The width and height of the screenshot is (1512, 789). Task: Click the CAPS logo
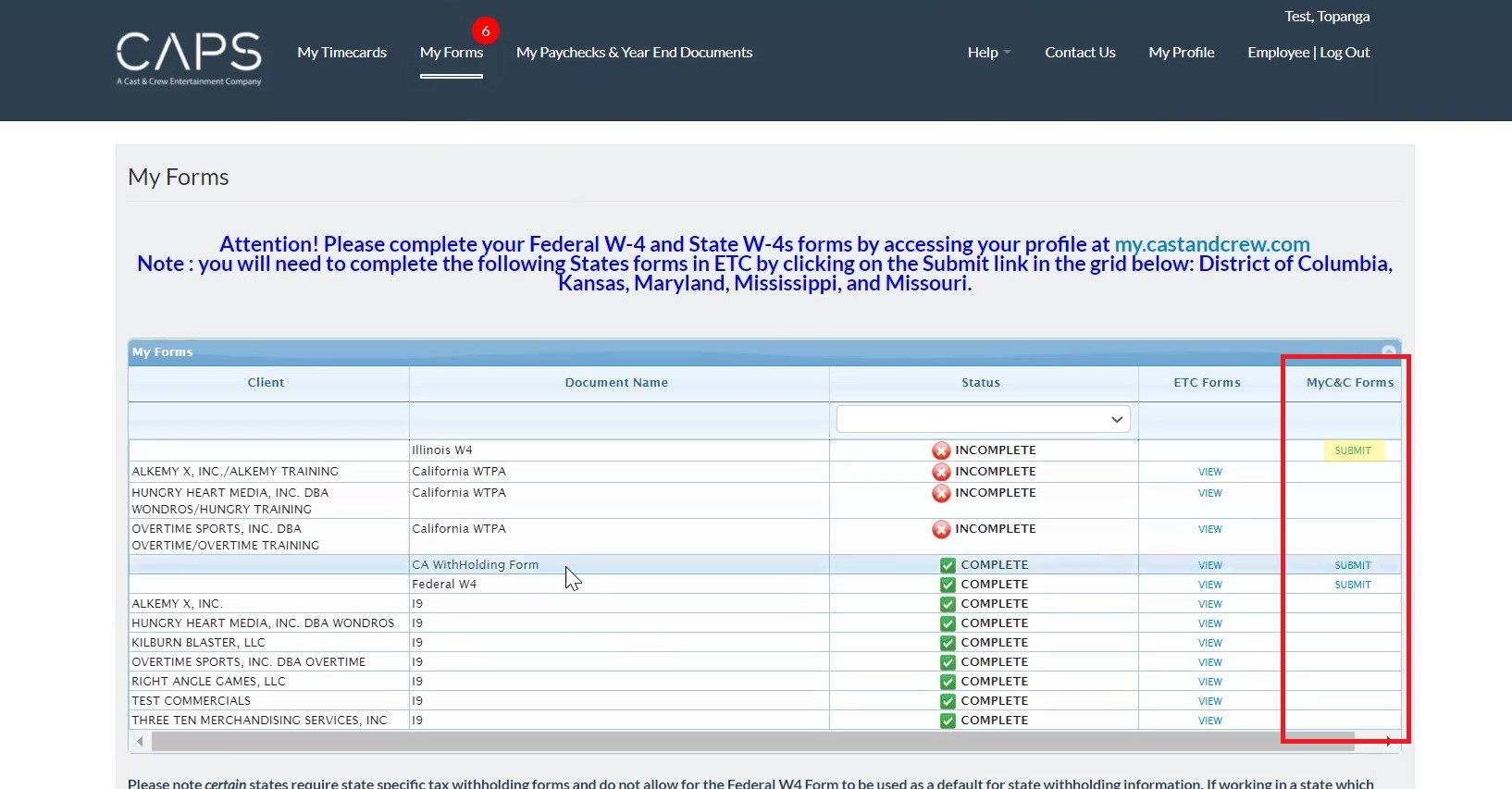click(x=189, y=57)
